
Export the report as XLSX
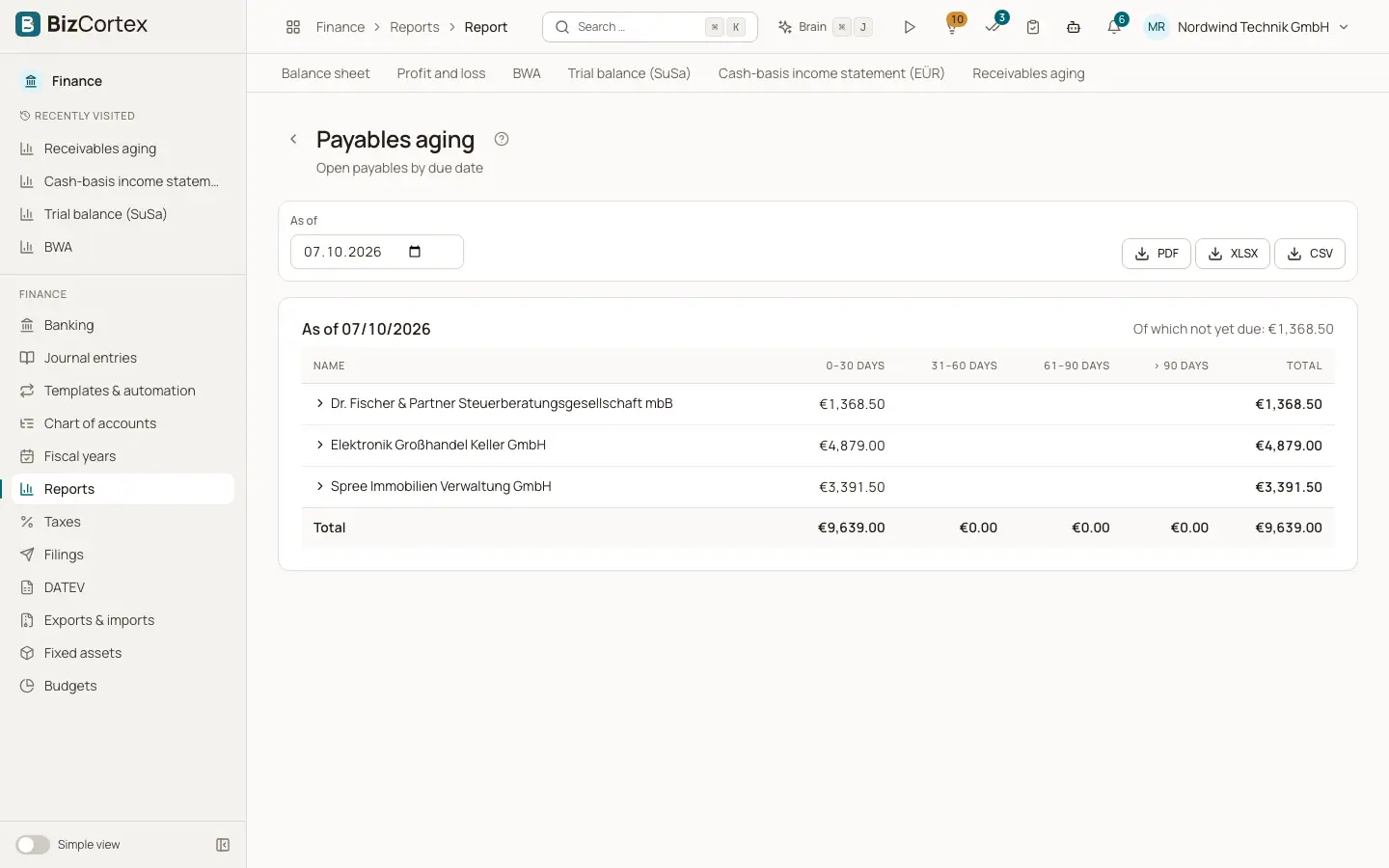[1233, 254]
